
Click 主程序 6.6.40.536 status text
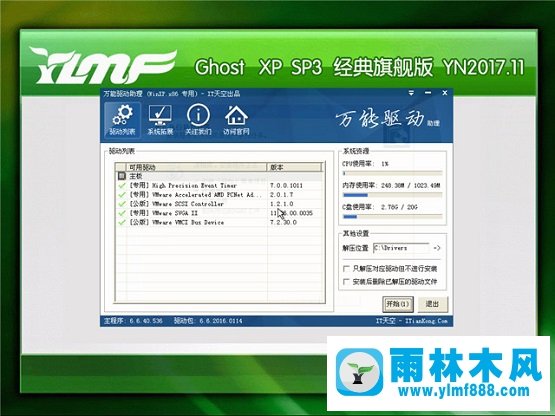point(133,321)
